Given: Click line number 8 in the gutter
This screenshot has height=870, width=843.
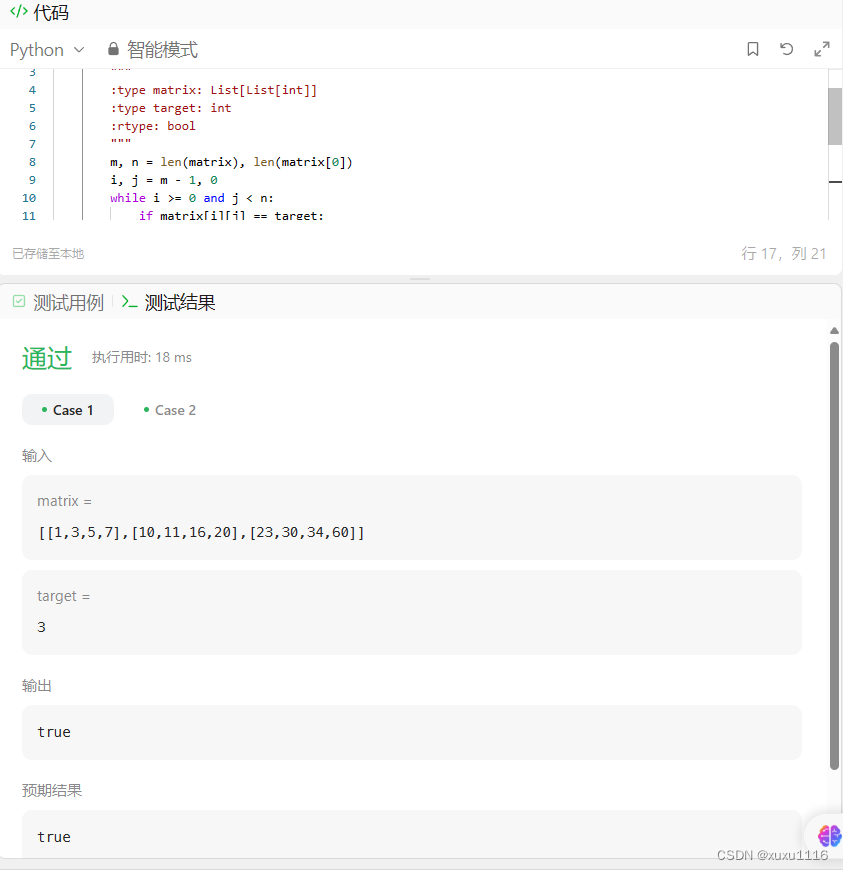Looking at the screenshot, I should click(x=32, y=162).
